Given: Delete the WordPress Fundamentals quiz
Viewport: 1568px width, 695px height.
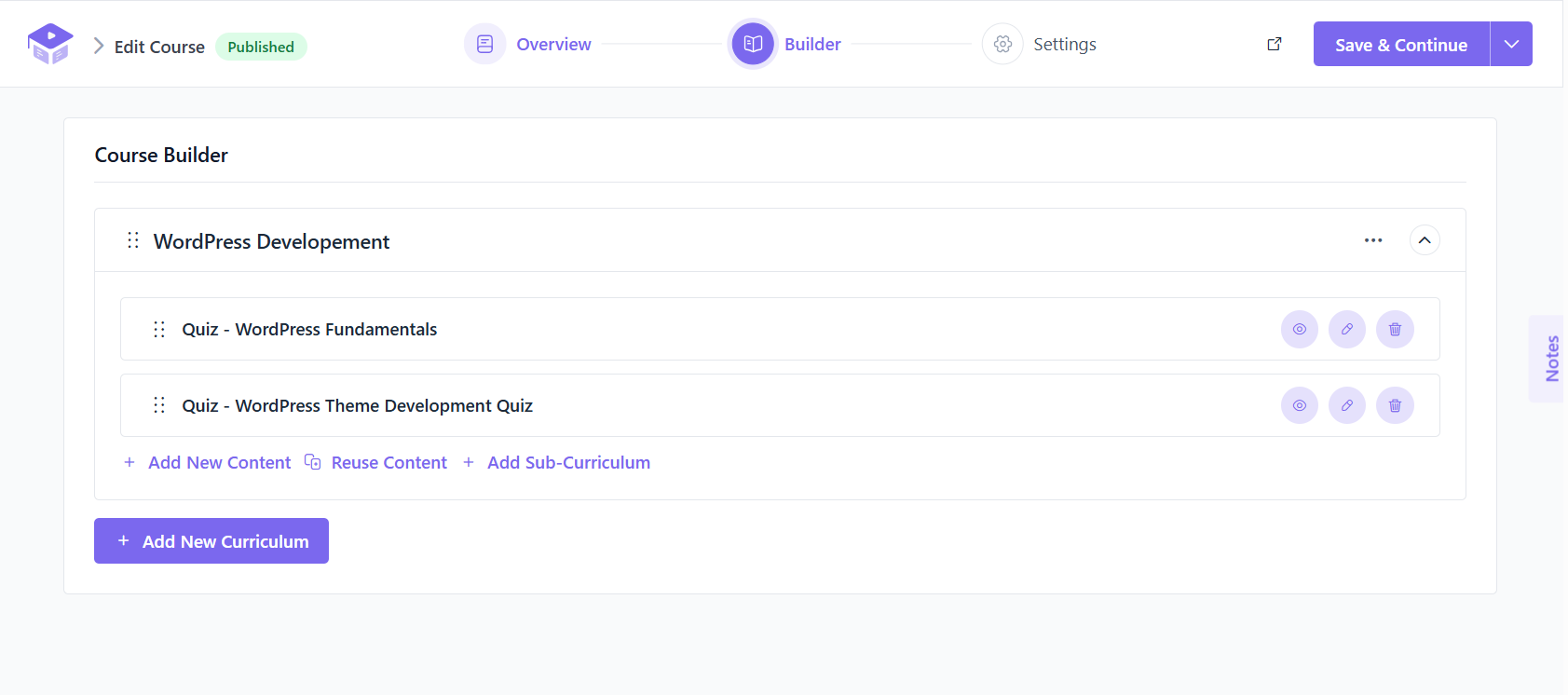Looking at the screenshot, I should [1395, 329].
